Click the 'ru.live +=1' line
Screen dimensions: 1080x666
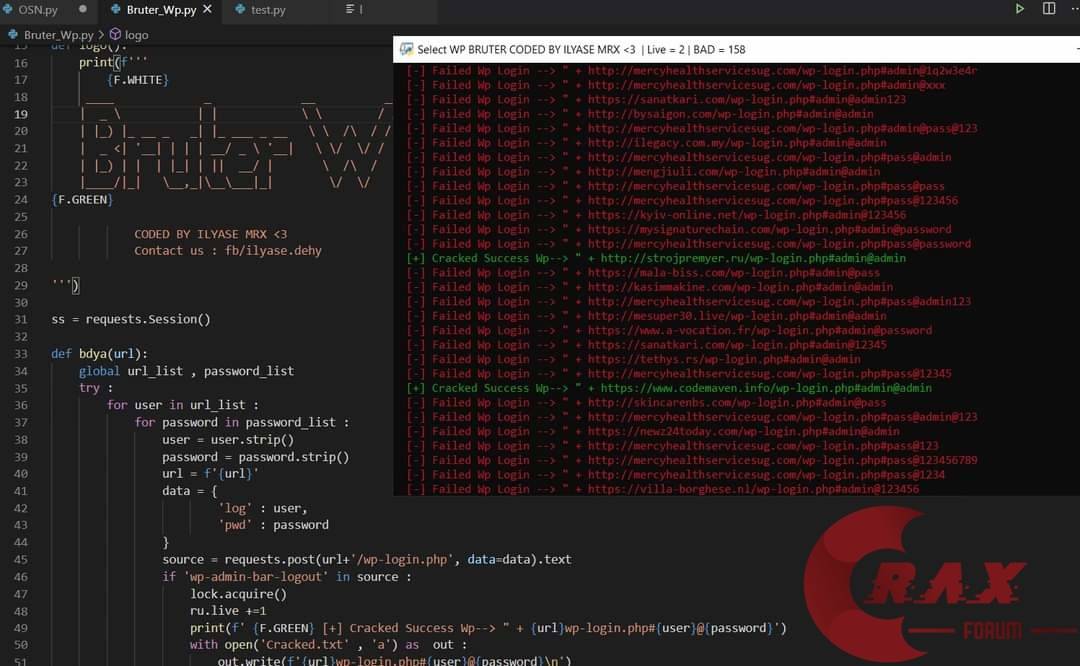coord(228,611)
